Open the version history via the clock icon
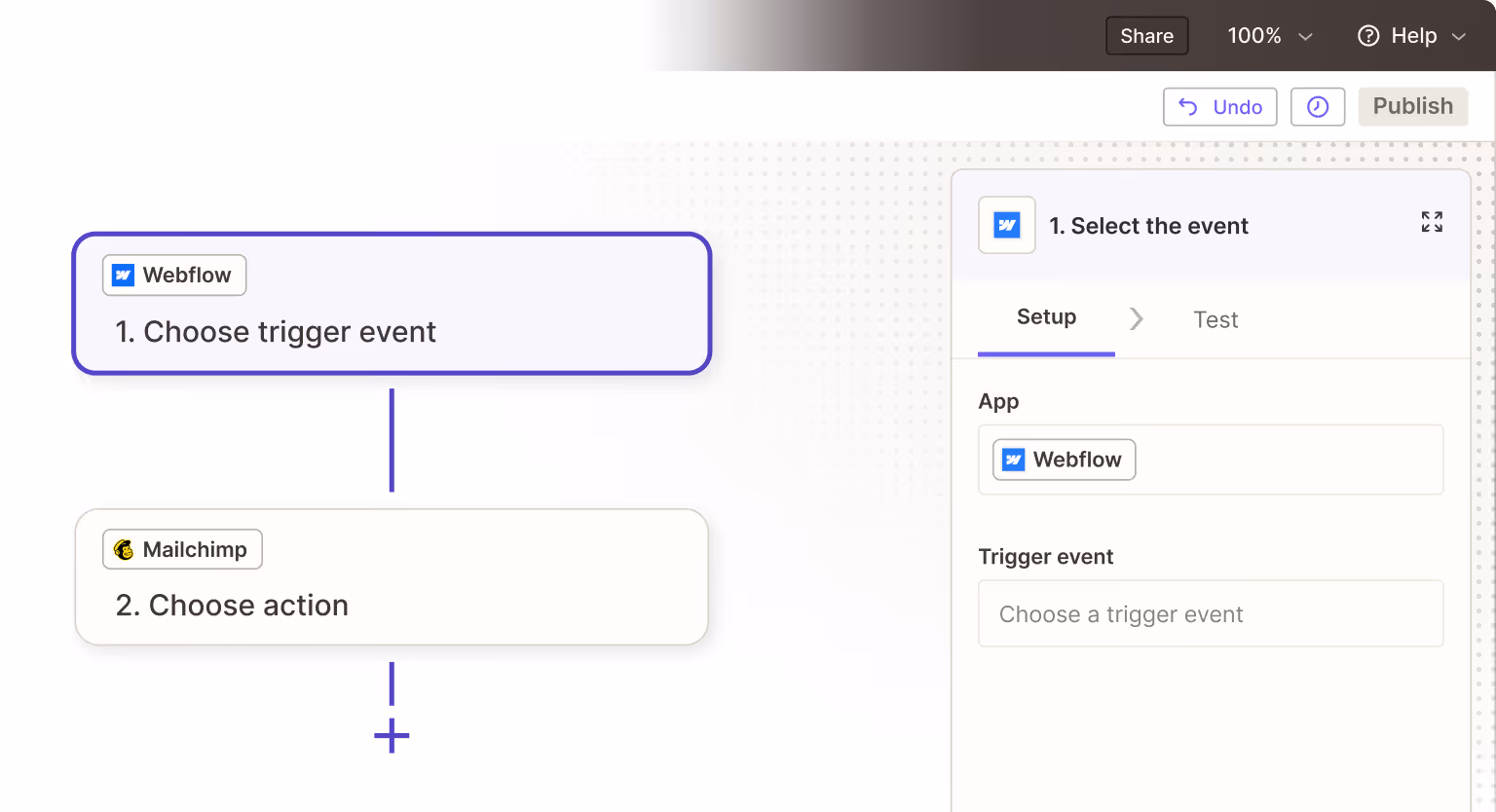Image resolution: width=1496 pixels, height=812 pixels. tap(1317, 106)
